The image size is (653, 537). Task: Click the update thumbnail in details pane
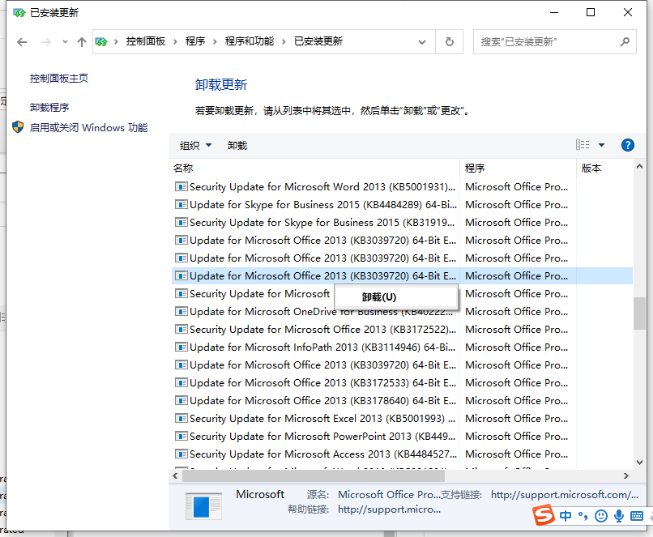tap(203, 506)
